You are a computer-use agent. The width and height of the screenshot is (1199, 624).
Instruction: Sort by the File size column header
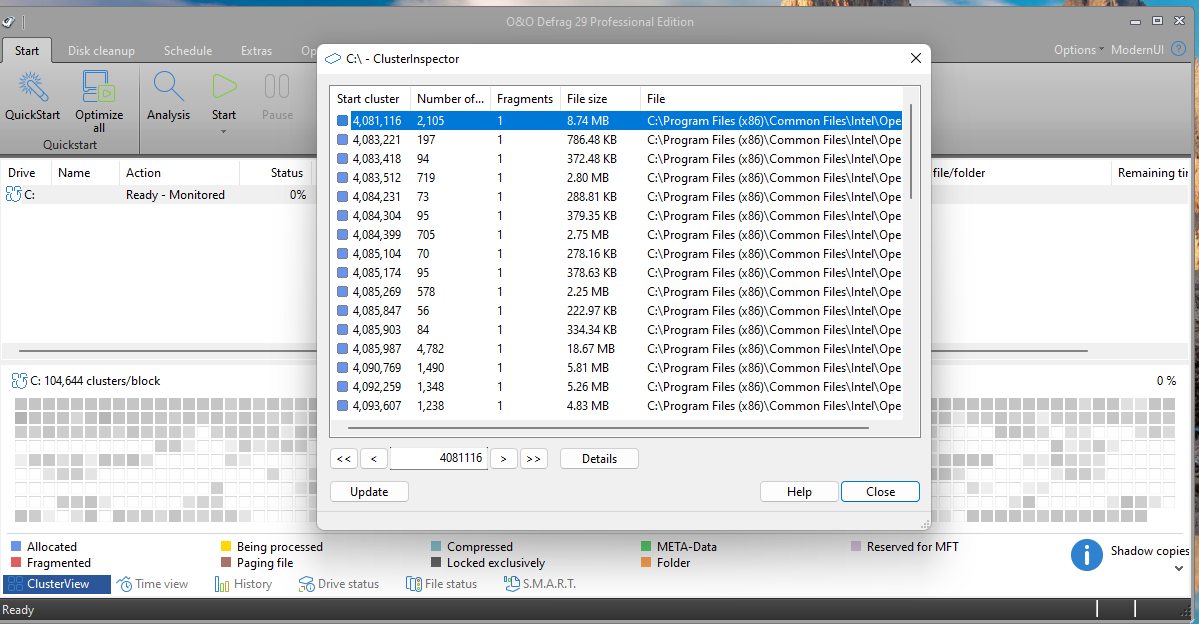600,99
